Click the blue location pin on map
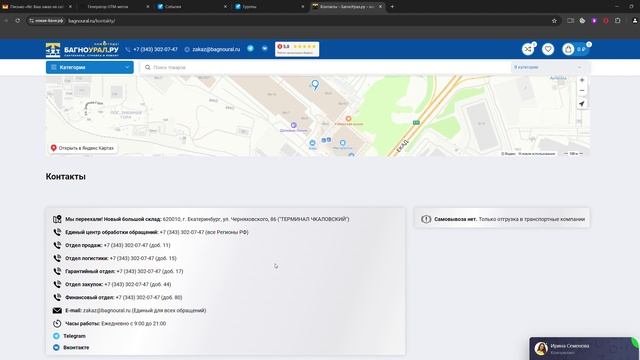The image size is (640, 360). point(315,84)
